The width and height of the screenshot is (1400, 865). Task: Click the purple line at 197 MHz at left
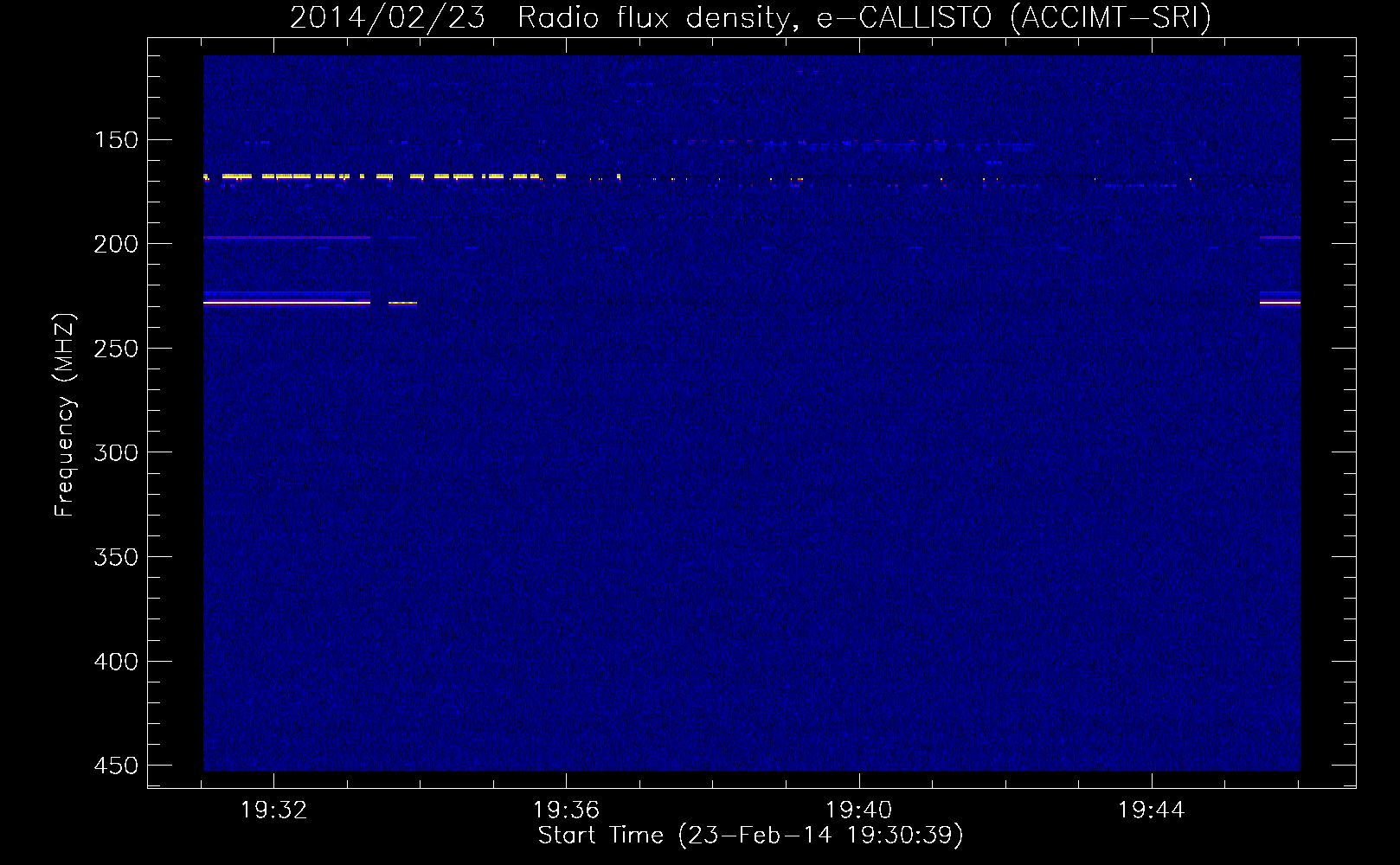[x=286, y=237]
